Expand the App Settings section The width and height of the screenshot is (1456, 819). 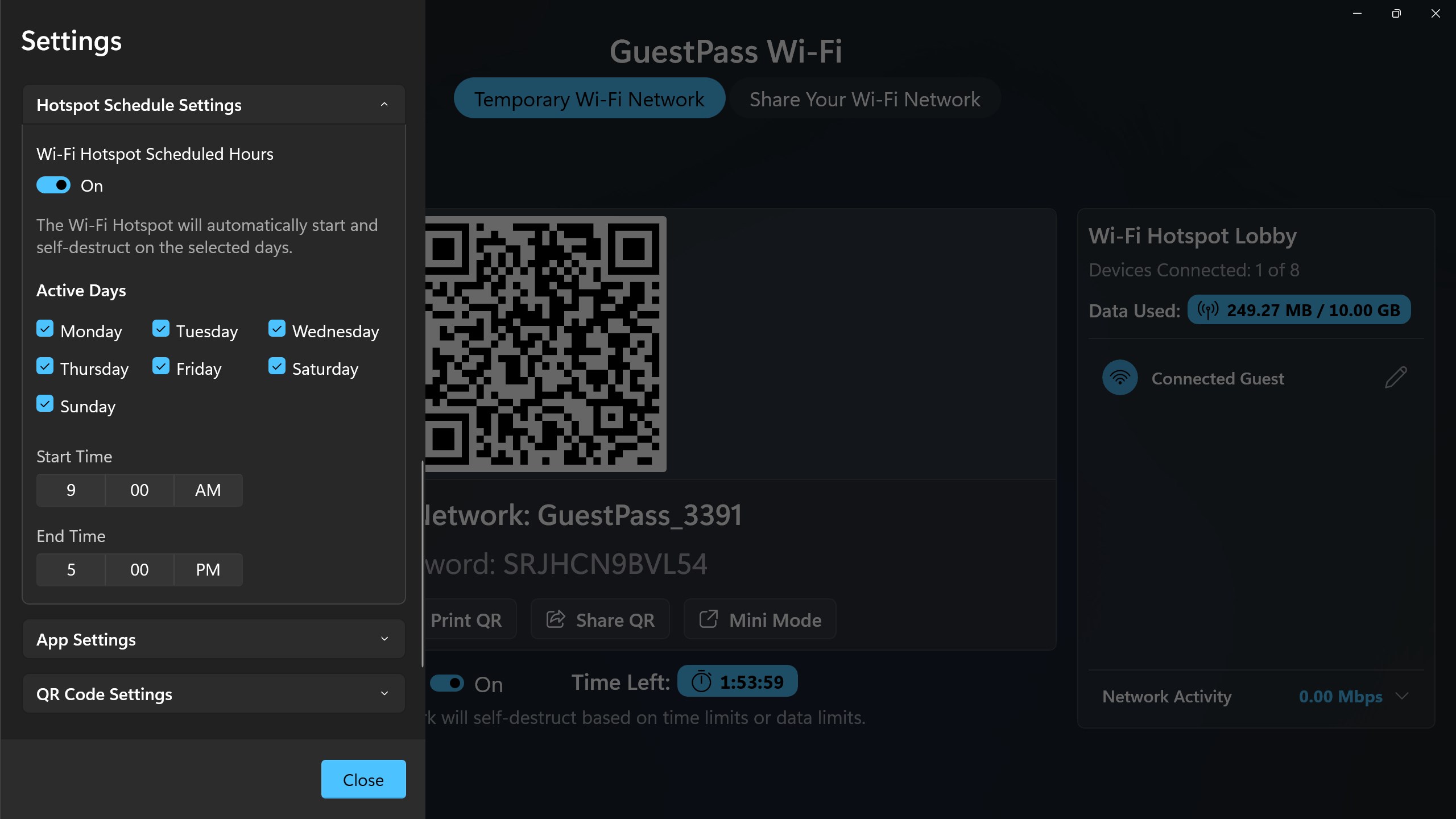pos(214,639)
